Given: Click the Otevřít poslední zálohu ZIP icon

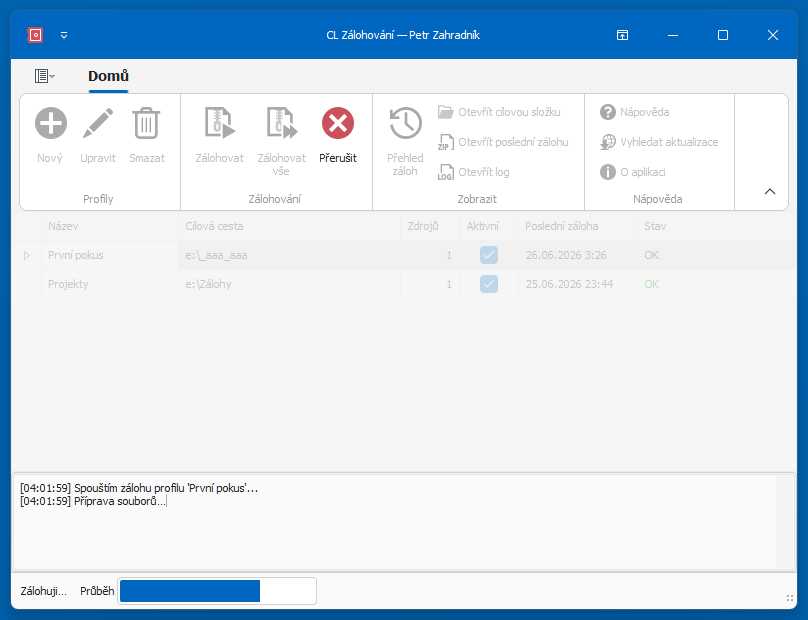Looking at the screenshot, I should point(445,142).
